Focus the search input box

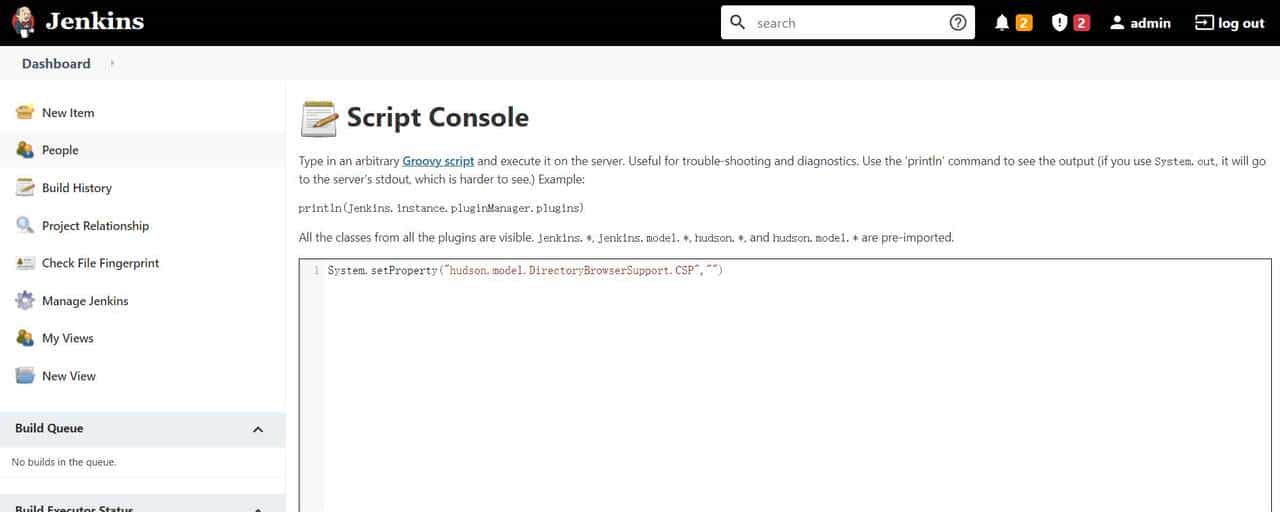[x=848, y=22]
